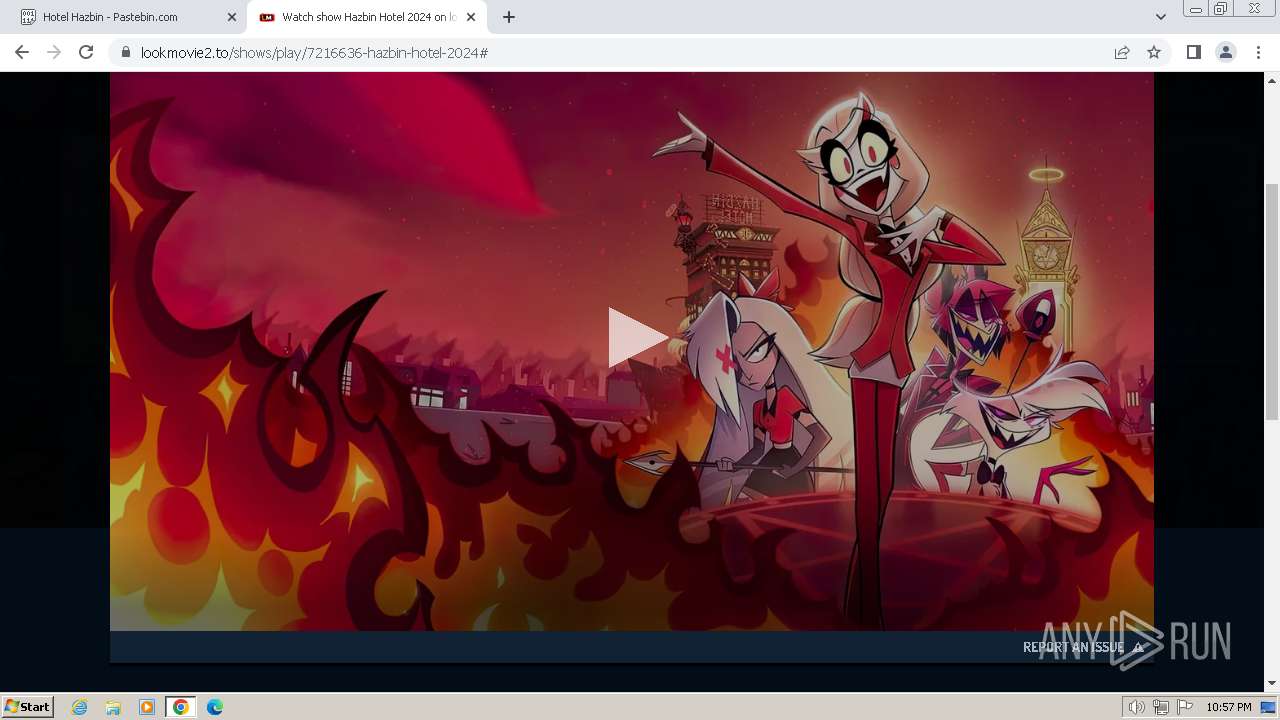This screenshot has width=1280, height=720.
Task: Reload the current page
Action: 86,52
